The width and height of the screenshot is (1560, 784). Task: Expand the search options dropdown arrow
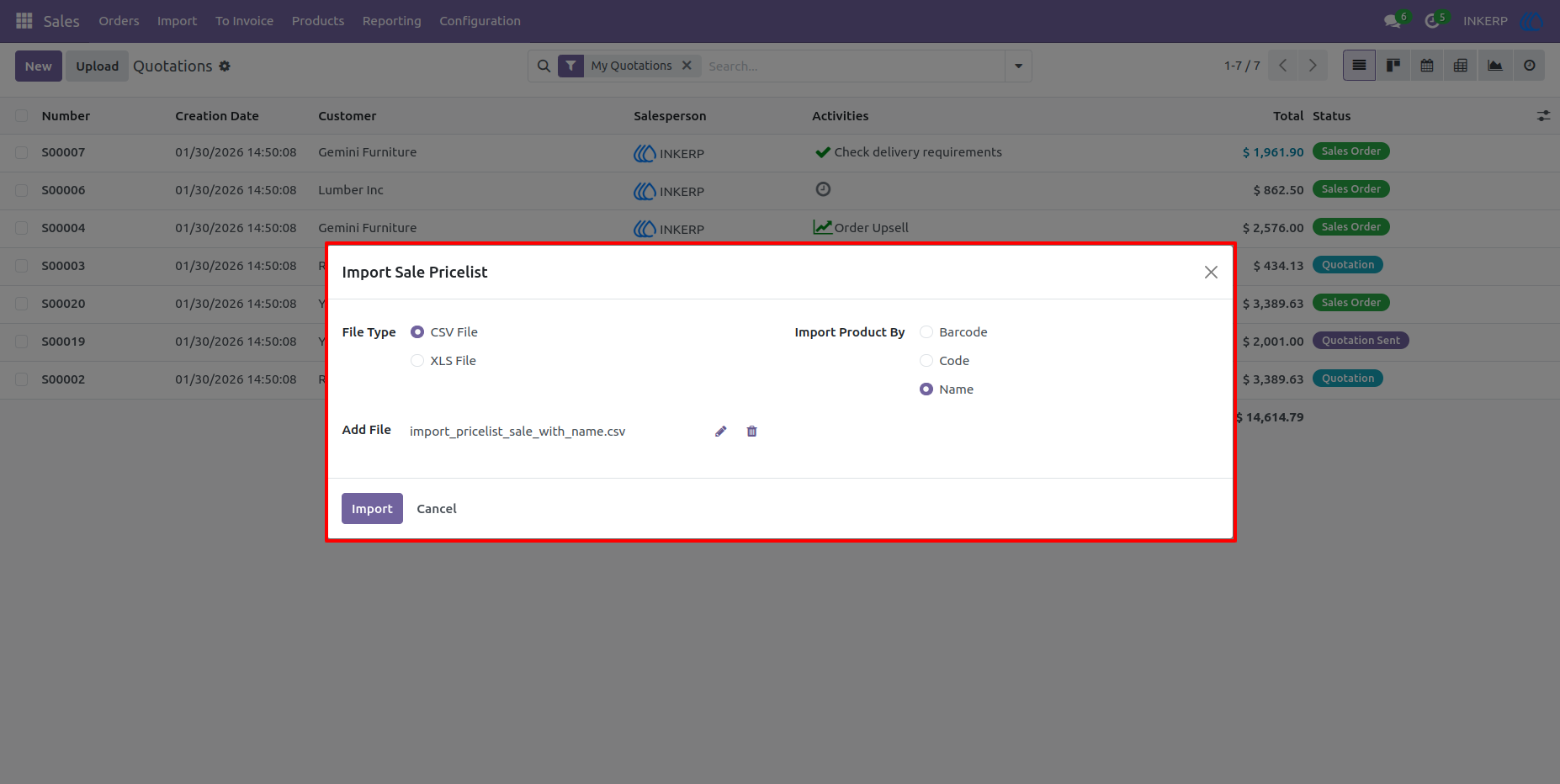[x=1018, y=66]
